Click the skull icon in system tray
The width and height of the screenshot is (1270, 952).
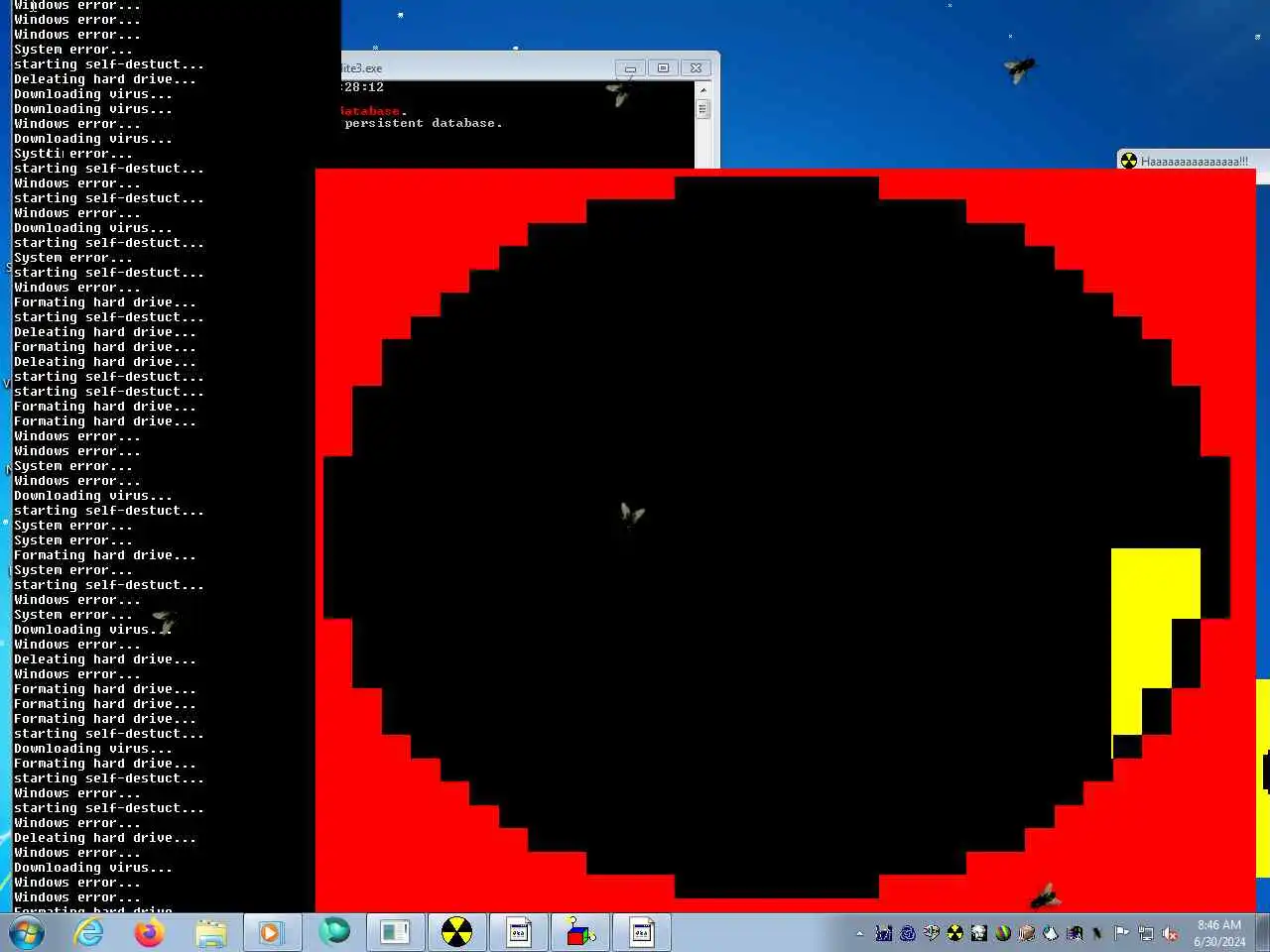pyautogui.click(x=931, y=933)
